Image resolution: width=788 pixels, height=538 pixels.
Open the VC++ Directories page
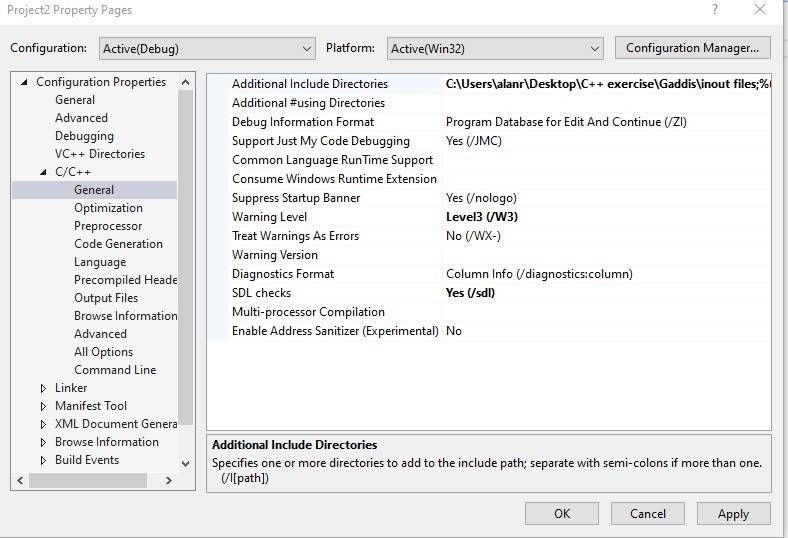click(100, 154)
